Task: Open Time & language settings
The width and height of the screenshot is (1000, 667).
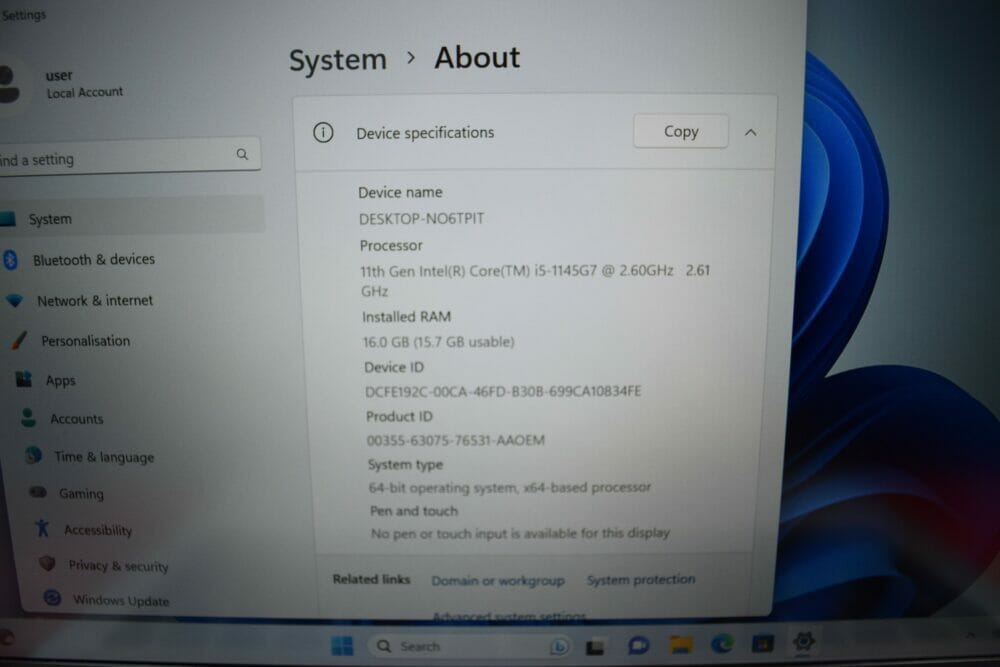Action: [104, 457]
